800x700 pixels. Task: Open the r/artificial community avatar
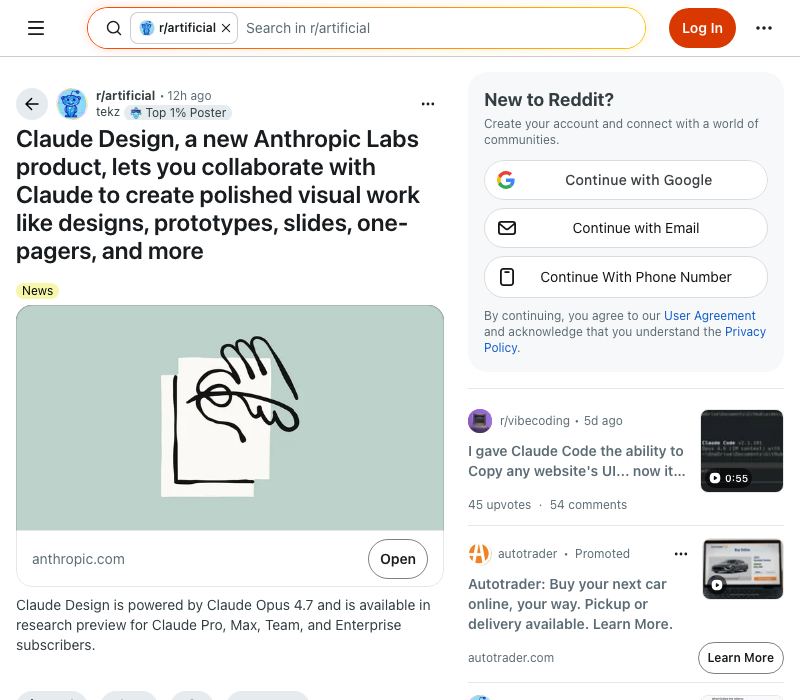click(x=72, y=104)
